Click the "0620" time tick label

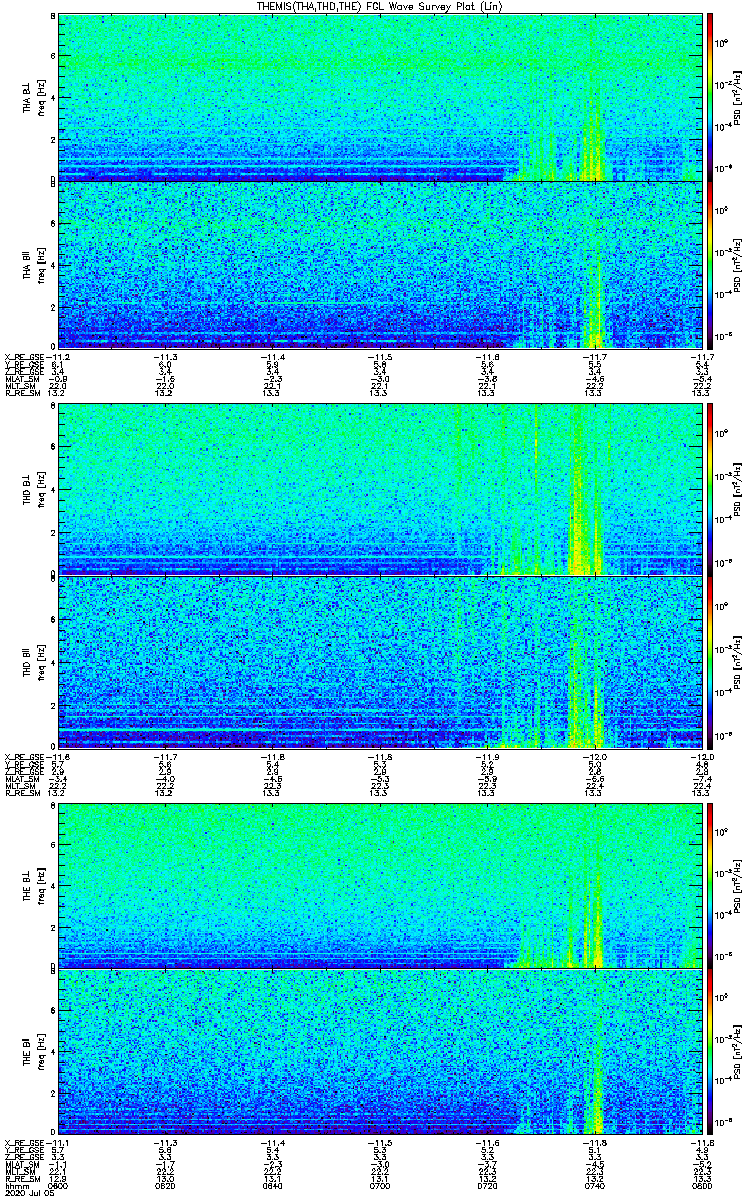click(x=166, y=1186)
